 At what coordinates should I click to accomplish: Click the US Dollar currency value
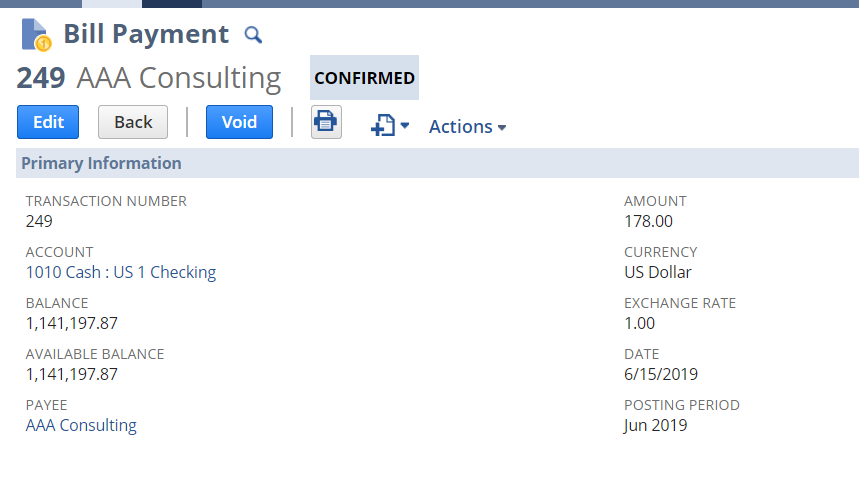click(657, 272)
